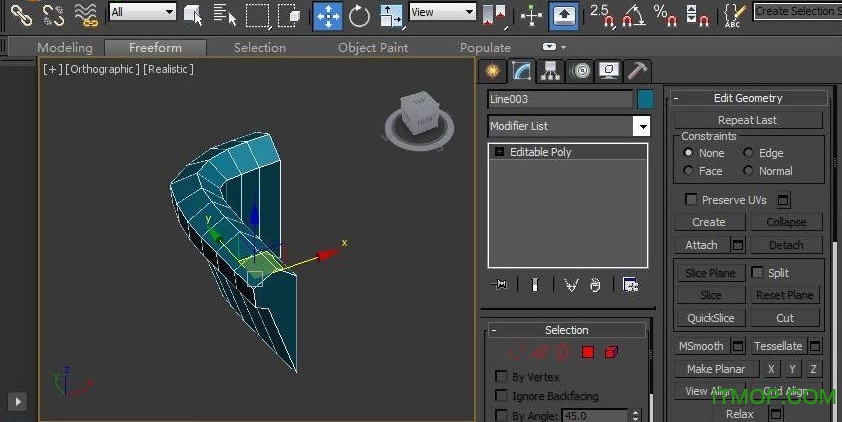Click Use Pivot Point Center icon
Screen dimensions: 842x422
coord(495,16)
